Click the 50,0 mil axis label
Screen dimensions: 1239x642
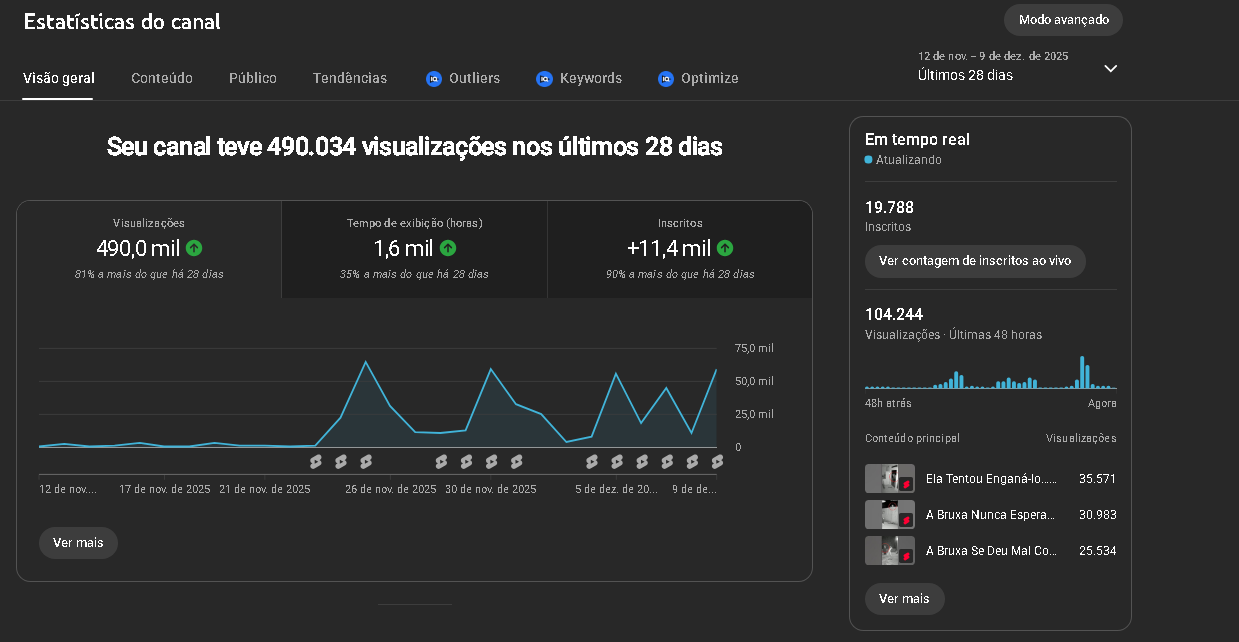coord(754,381)
